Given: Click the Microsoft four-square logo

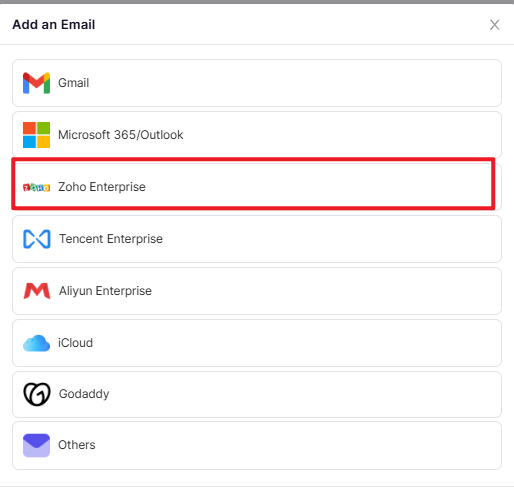Looking at the screenshot, I should click(x=36, y=135).
